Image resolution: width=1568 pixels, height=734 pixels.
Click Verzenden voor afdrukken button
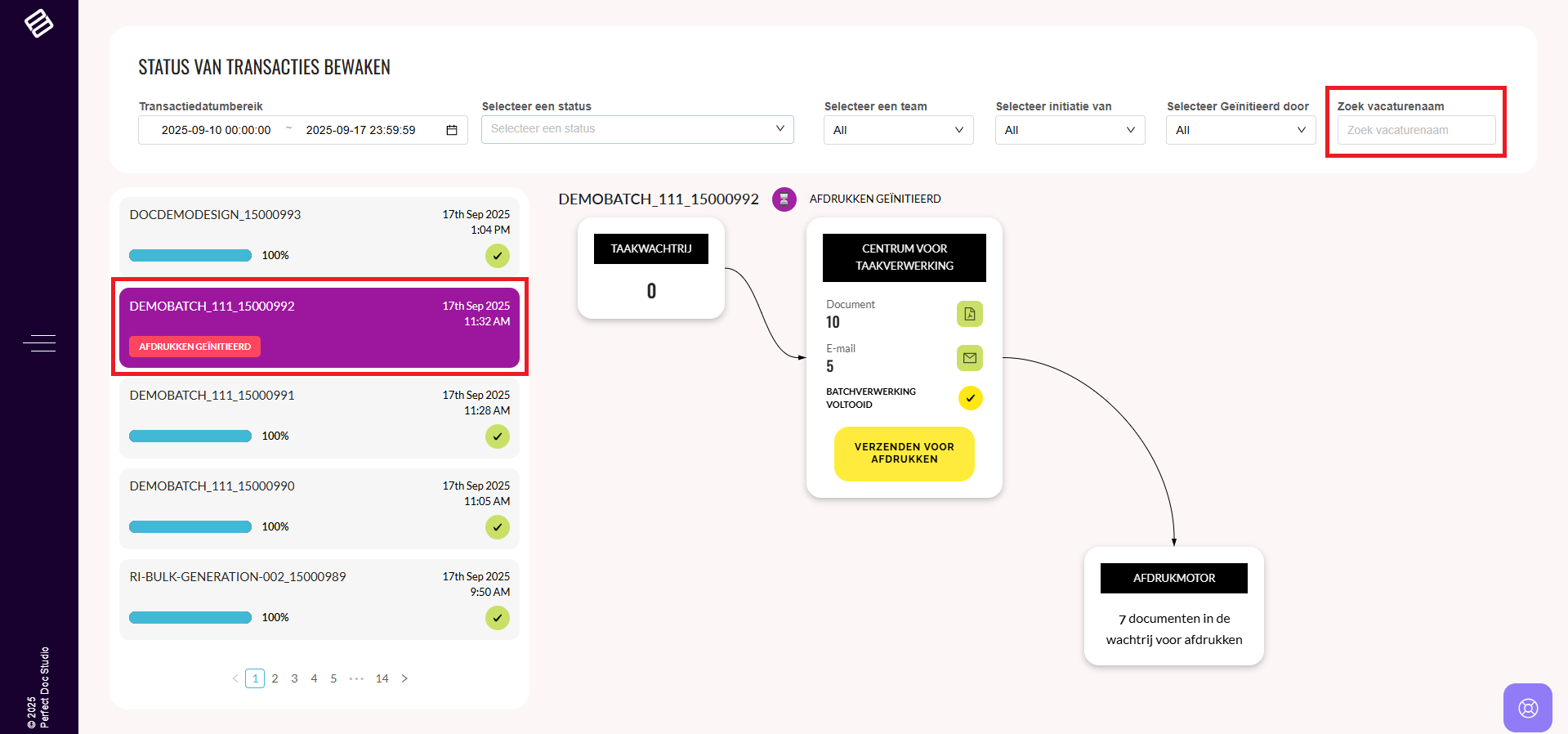[x=904, y=454]
